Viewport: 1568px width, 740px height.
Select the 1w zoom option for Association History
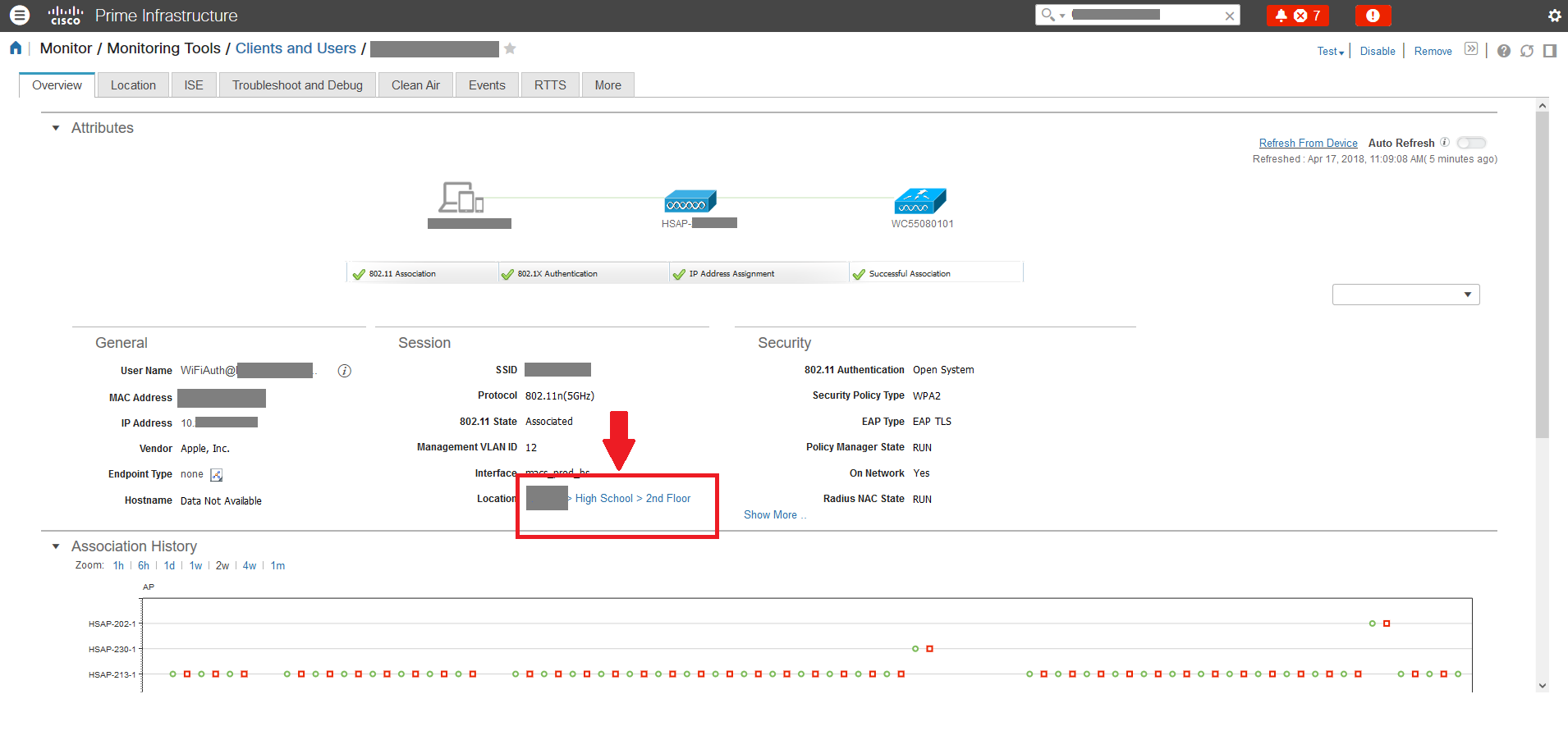[195, 565]
